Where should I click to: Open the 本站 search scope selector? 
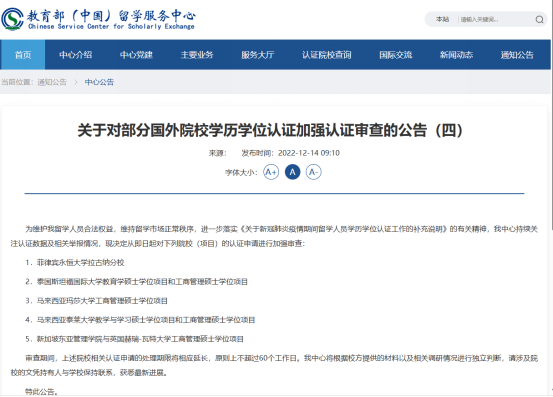(x=442, y=19)
